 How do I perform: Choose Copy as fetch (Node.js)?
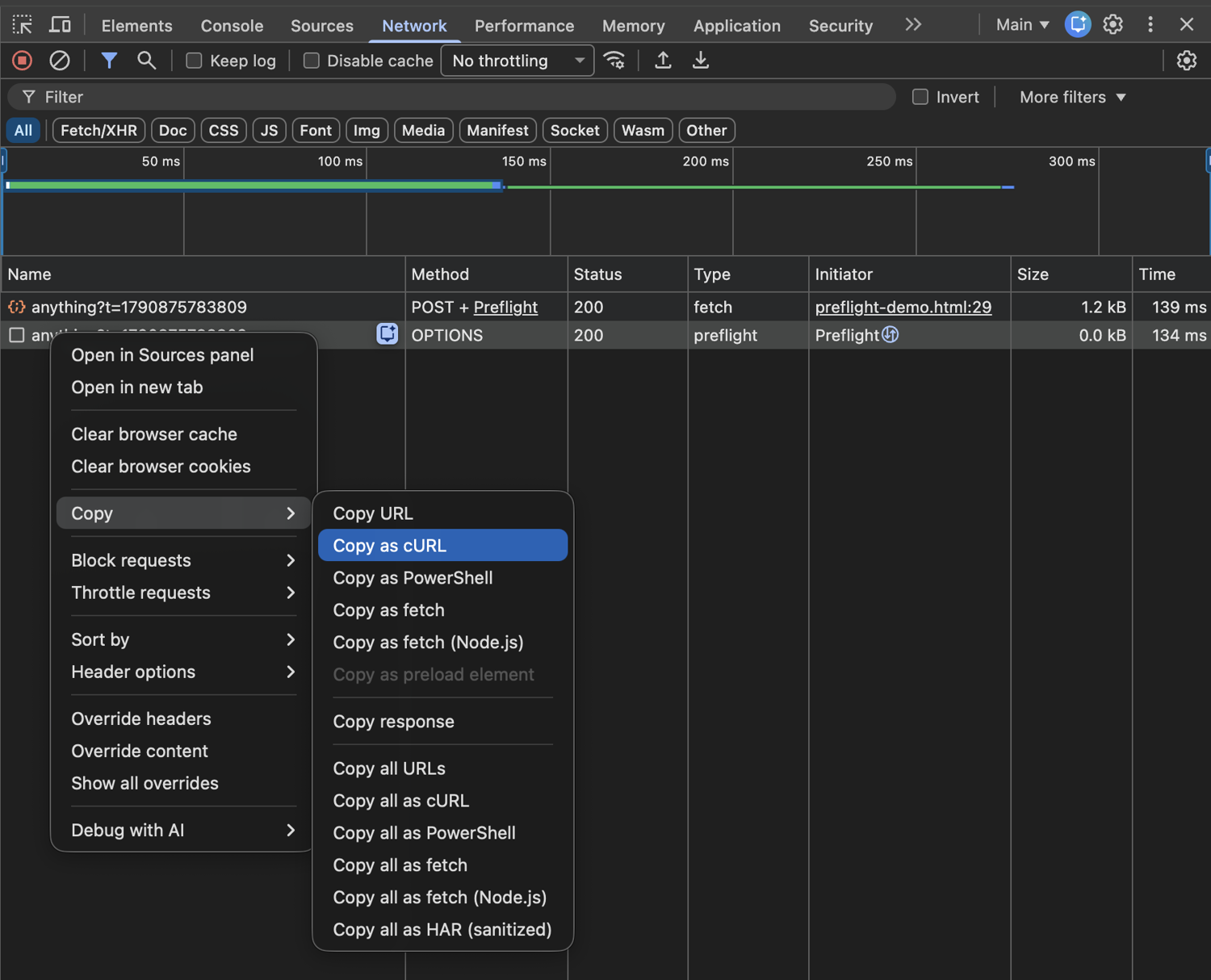click(x=443, y=643)
